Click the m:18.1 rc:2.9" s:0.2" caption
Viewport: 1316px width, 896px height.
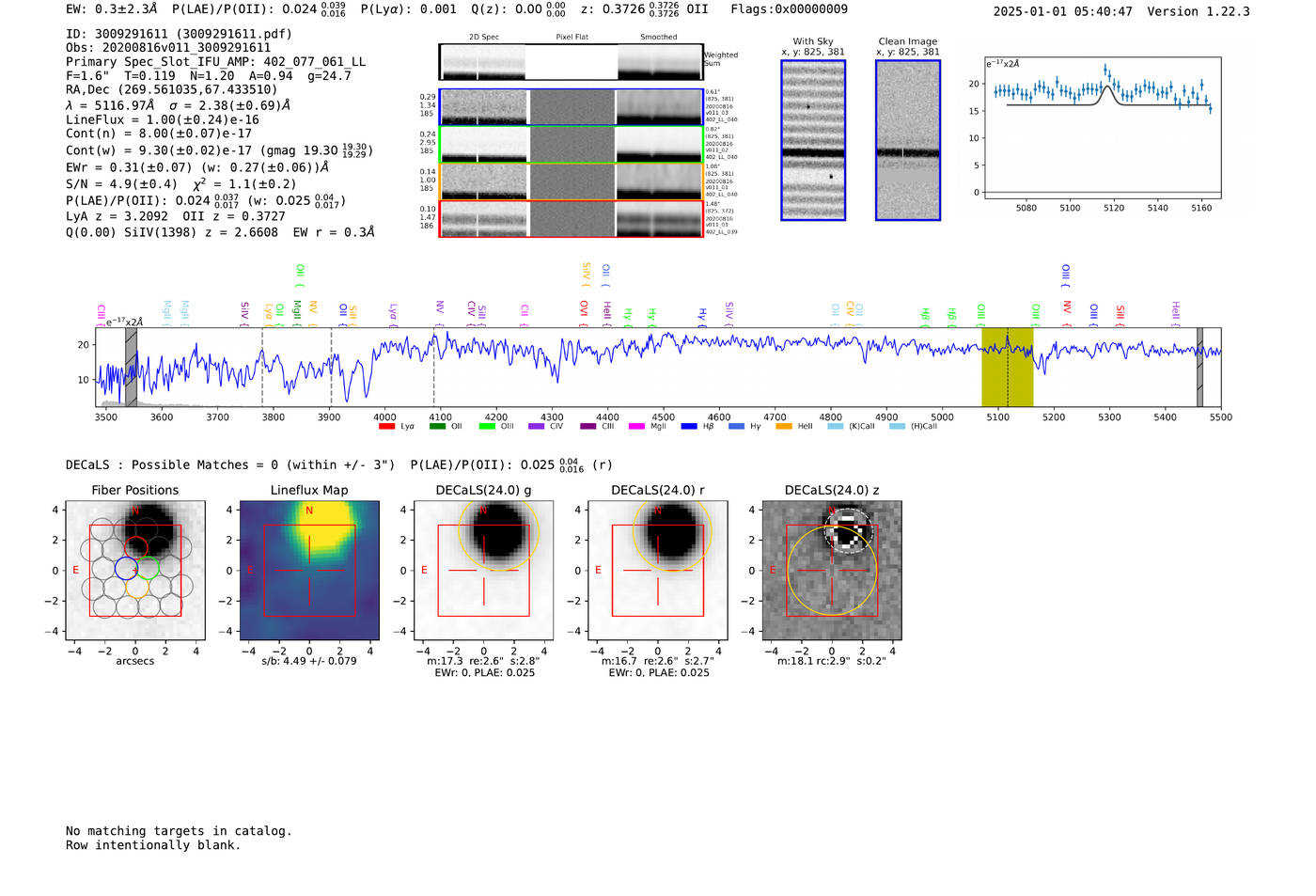click(x=832, y=661)
